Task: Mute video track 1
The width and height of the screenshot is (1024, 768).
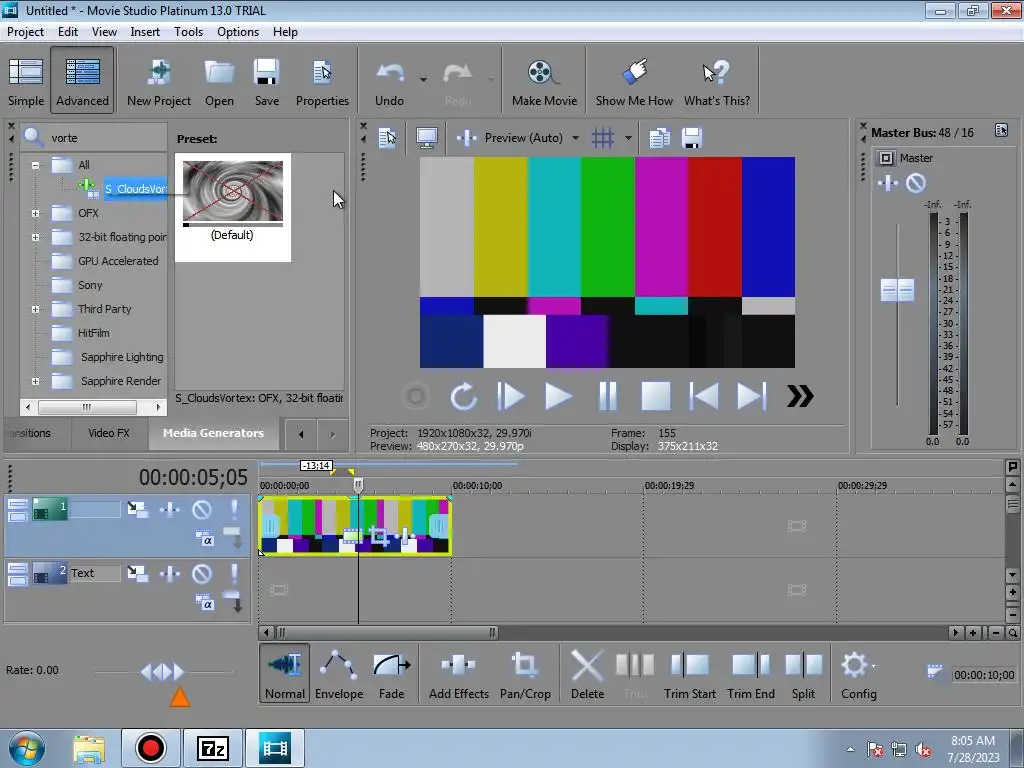Action: pyautogui.click(x=202, y=509)
